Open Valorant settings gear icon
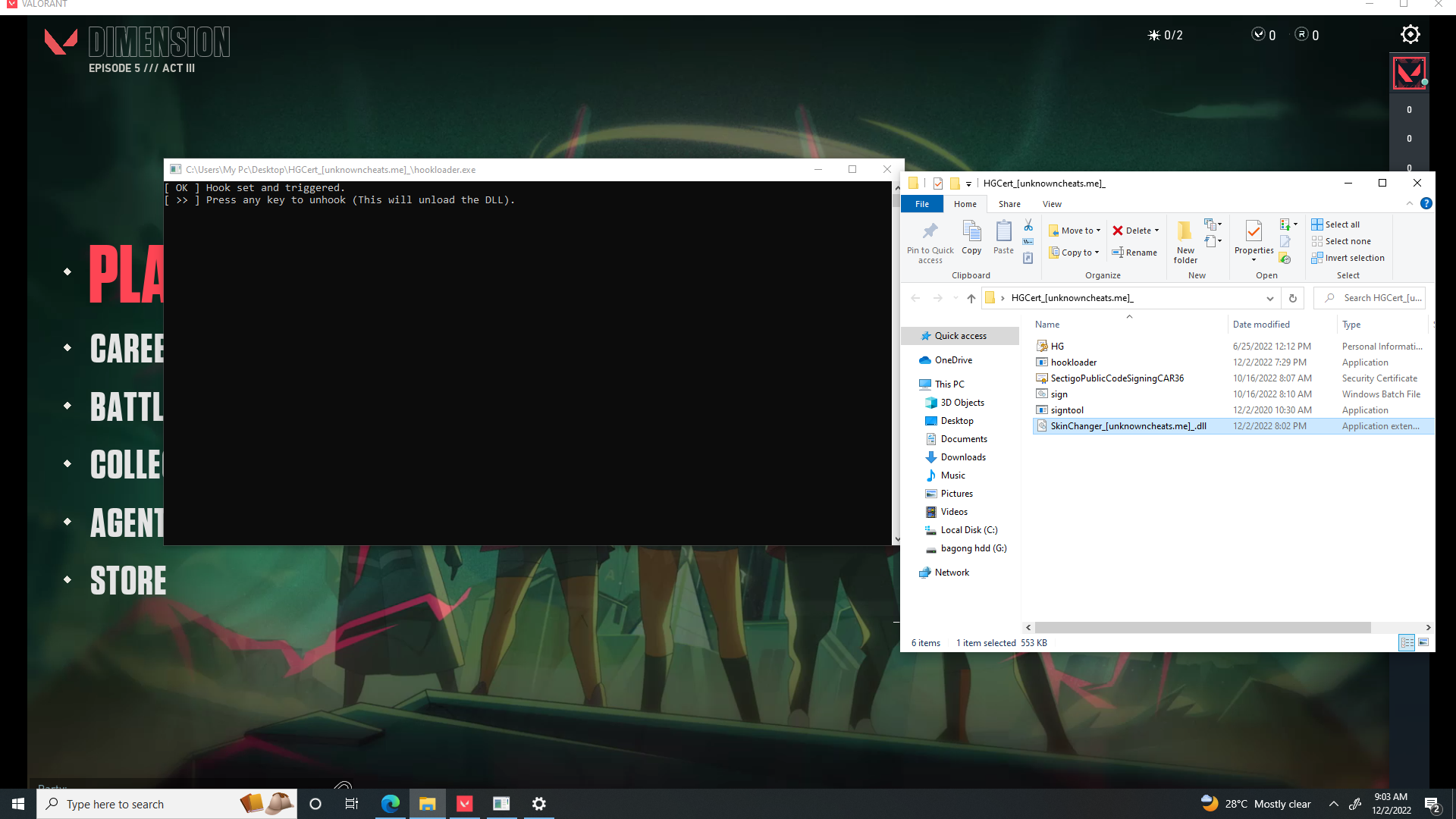 click(x=1410, y=35)
